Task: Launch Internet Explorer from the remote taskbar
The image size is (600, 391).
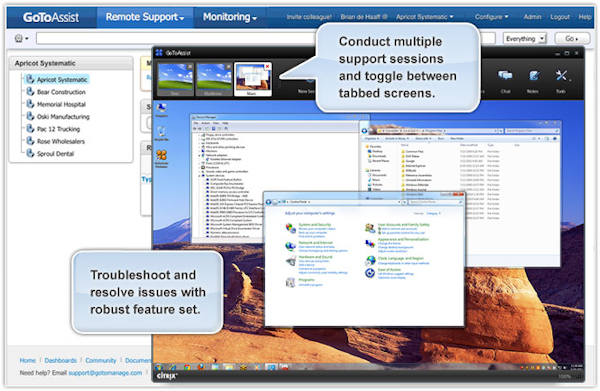Action: click(x=173, y=368)
